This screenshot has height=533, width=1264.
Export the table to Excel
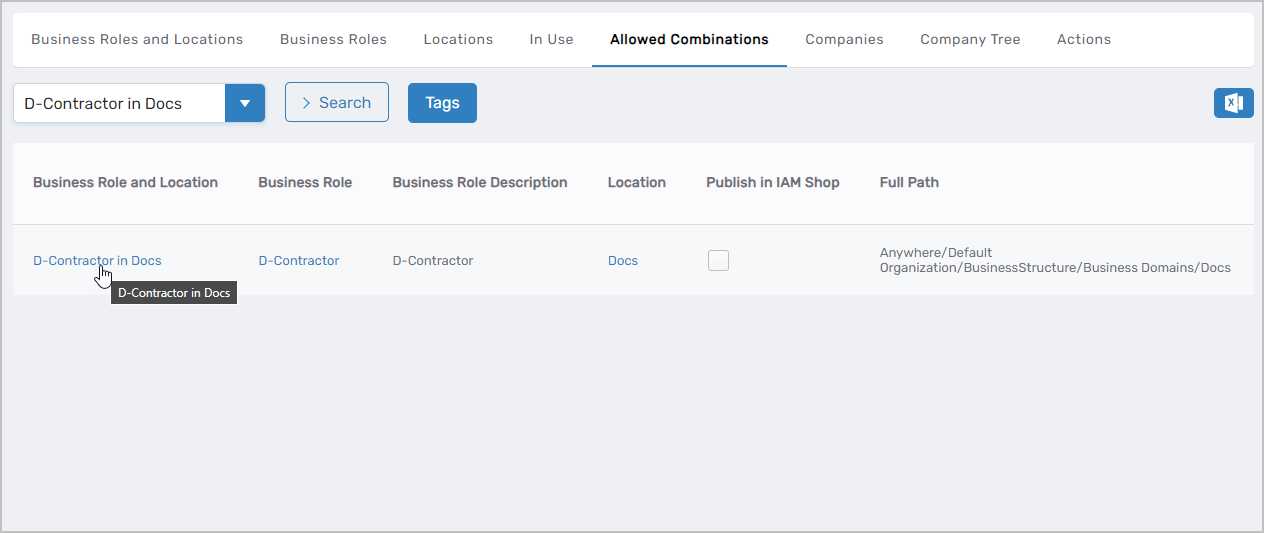(1233, 103)
